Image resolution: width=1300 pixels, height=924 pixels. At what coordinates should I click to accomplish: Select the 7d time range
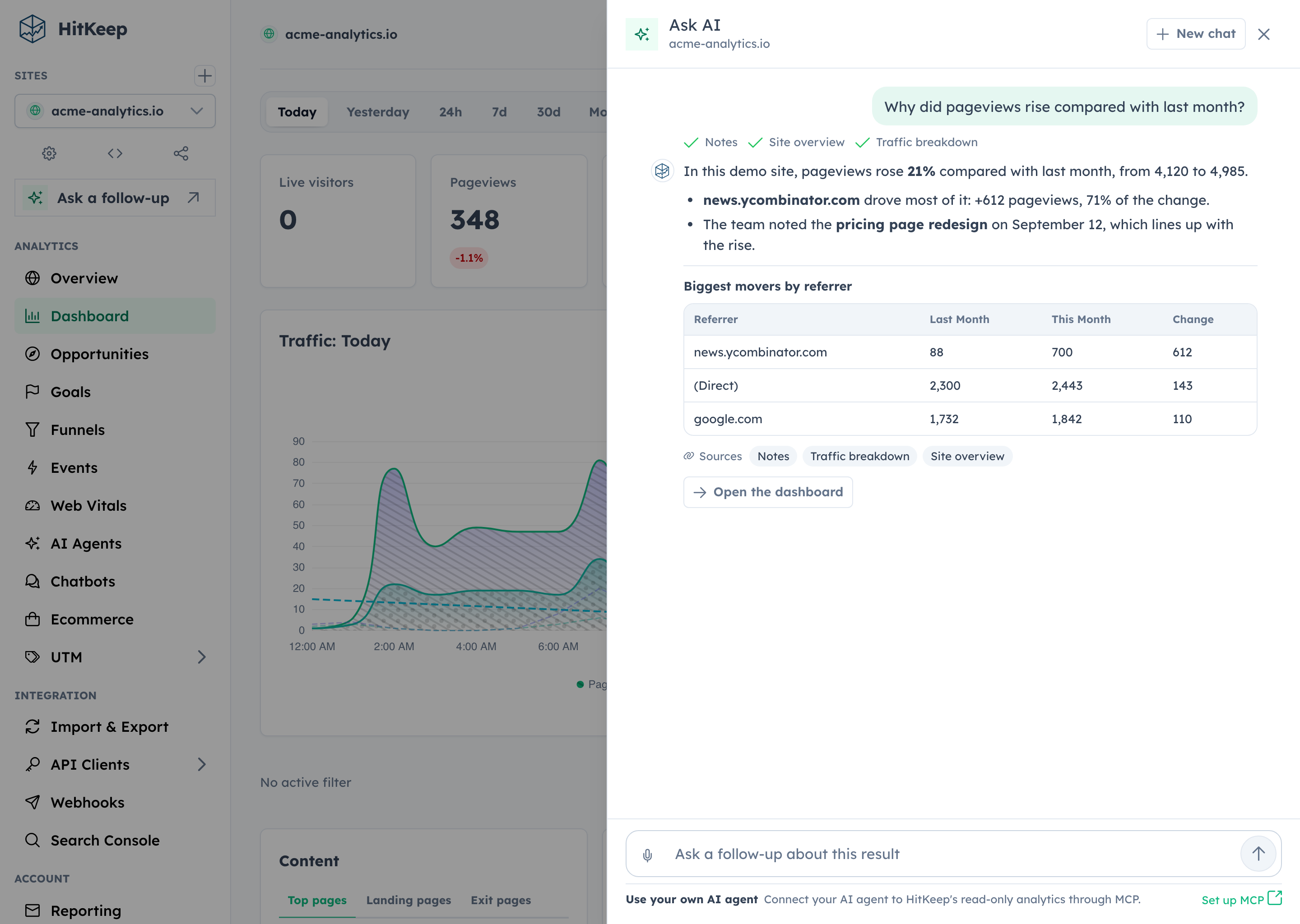pyautogui.click(x=499, y=112)
